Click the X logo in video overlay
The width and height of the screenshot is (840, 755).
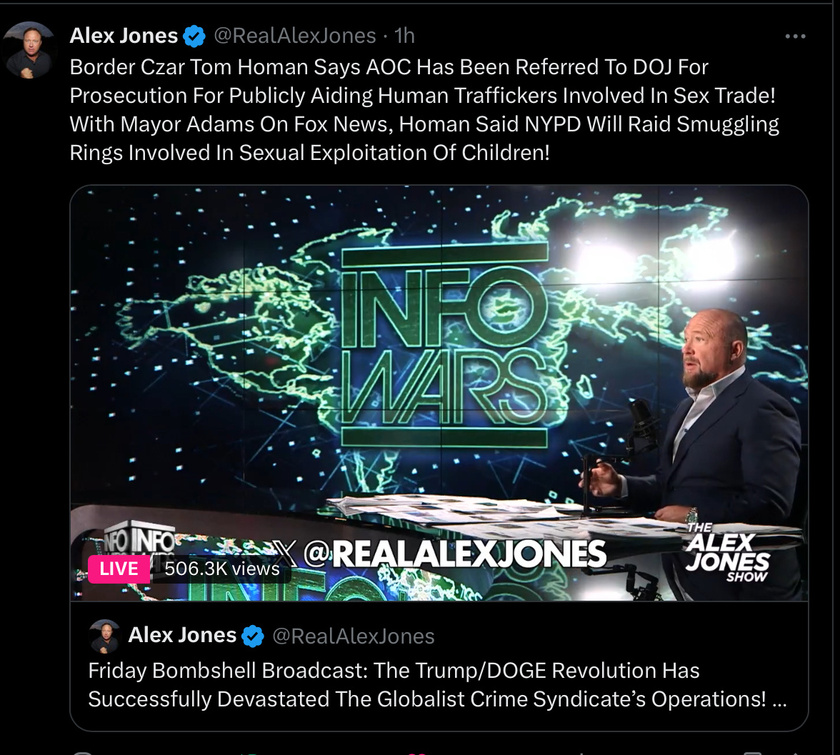click(x=283, y=554)
